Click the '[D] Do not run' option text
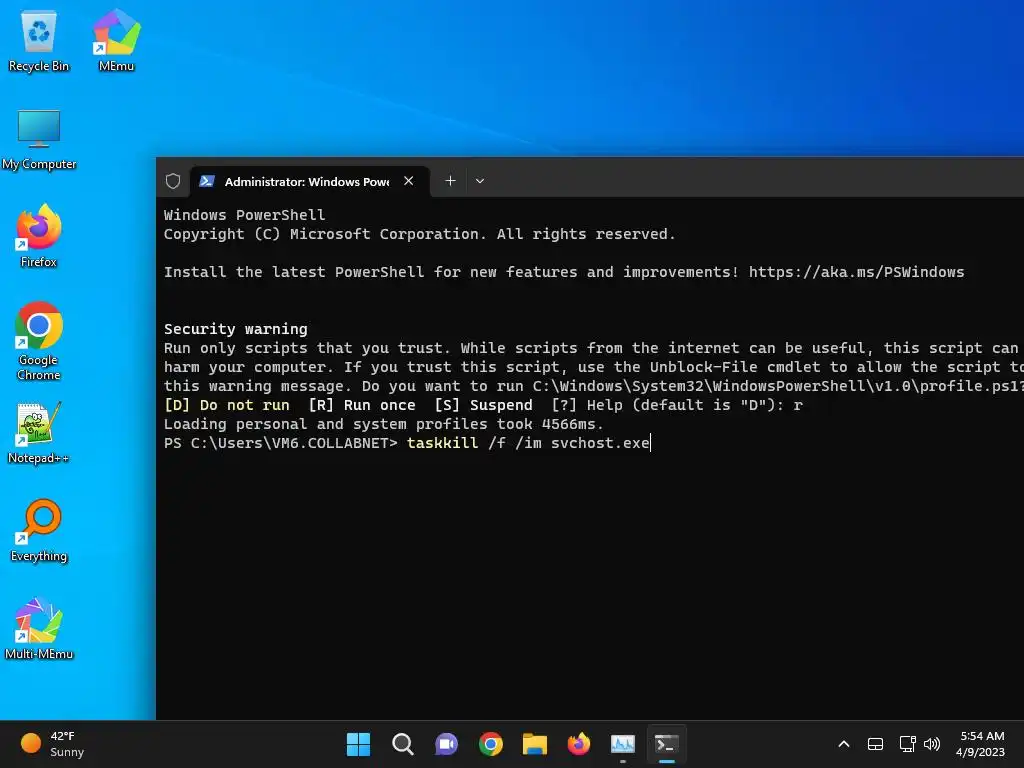The height and width of the screenshot is (768, 1024). 227,406
